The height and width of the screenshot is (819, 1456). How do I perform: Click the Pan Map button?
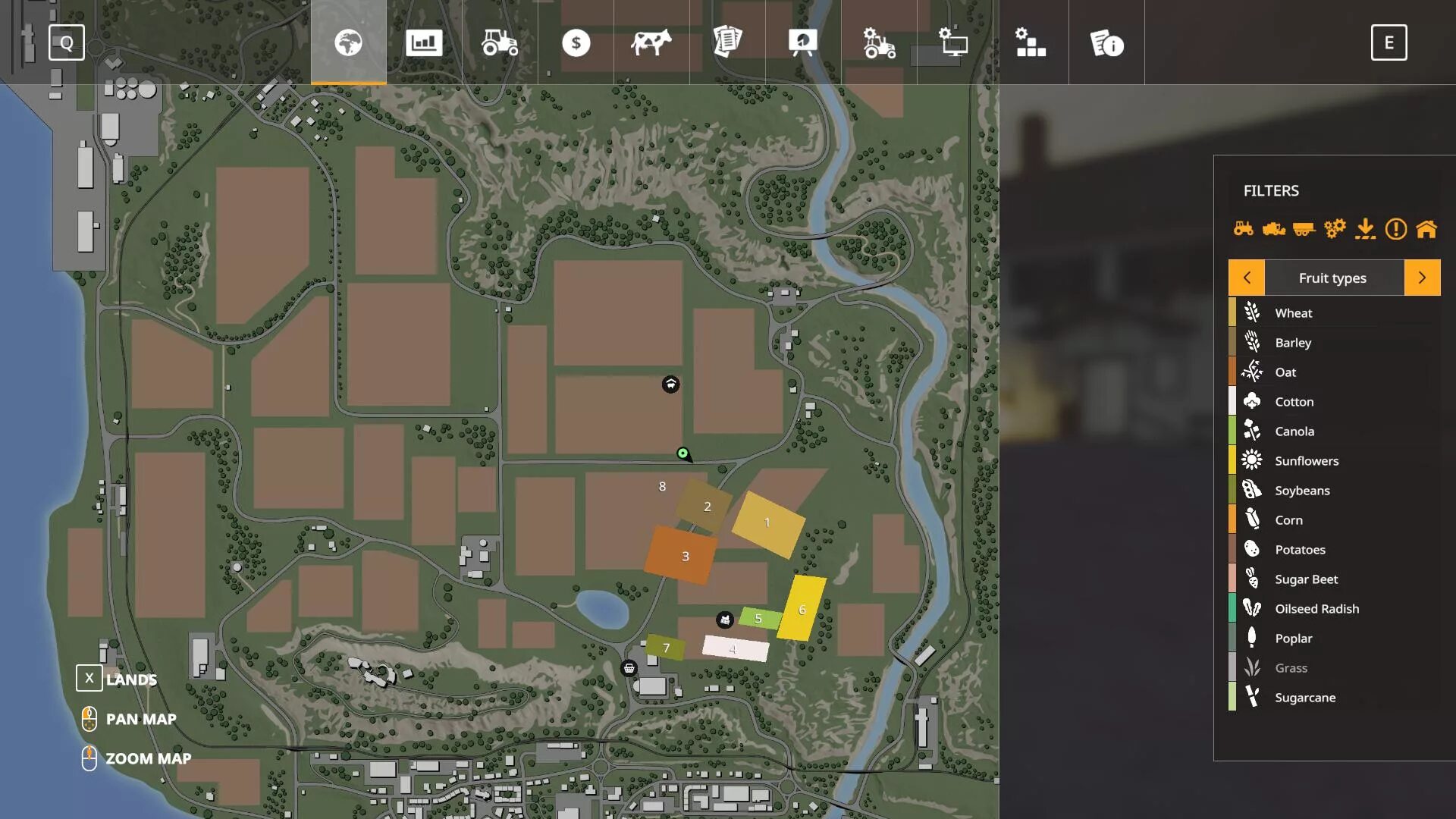tap(88, 718)
